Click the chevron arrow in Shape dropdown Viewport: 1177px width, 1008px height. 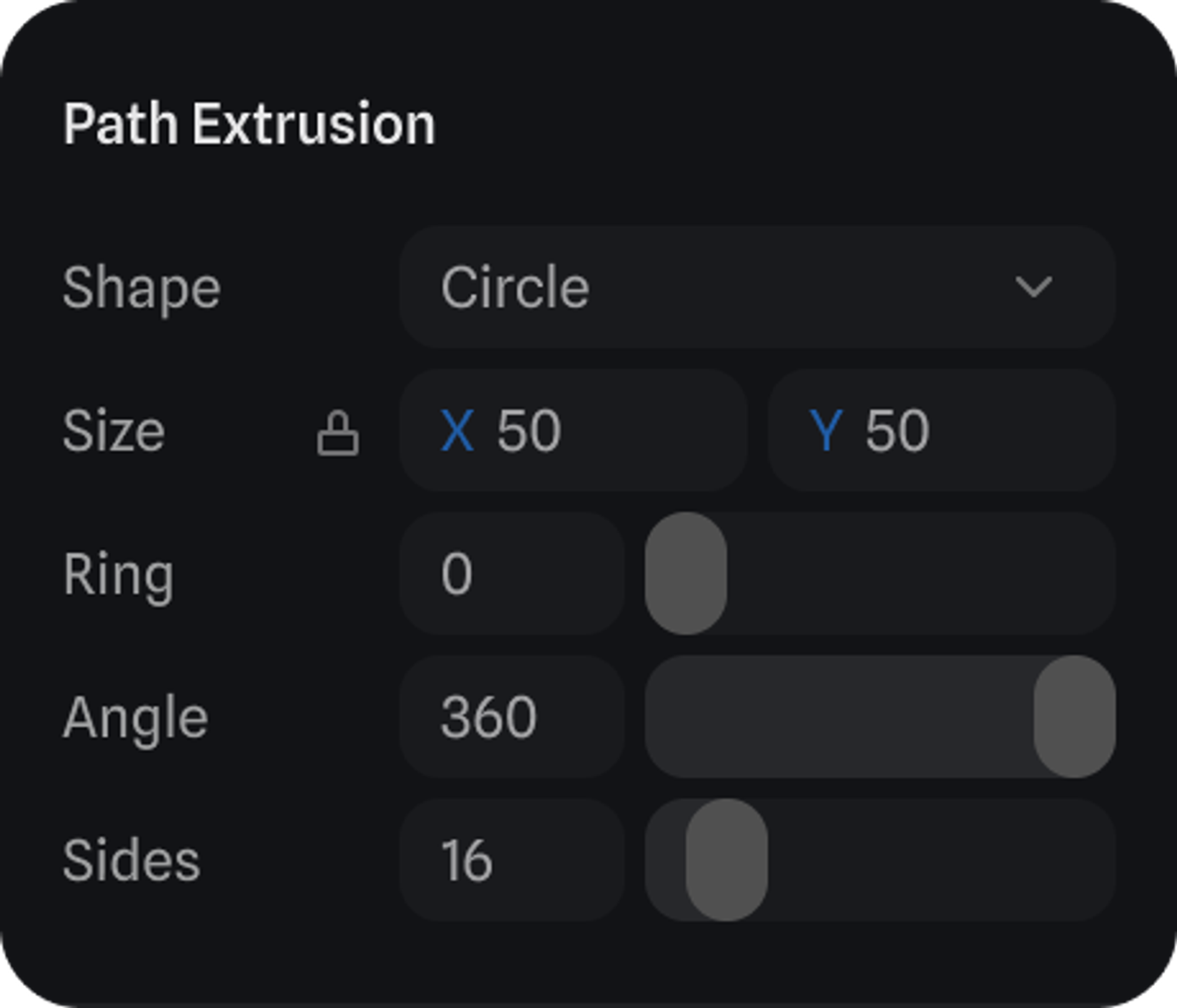[1033, 287]
